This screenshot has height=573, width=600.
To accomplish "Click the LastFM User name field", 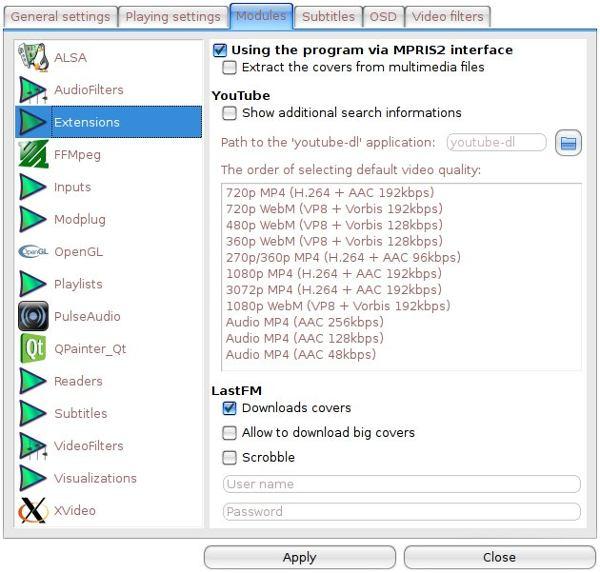I will 401,484.
